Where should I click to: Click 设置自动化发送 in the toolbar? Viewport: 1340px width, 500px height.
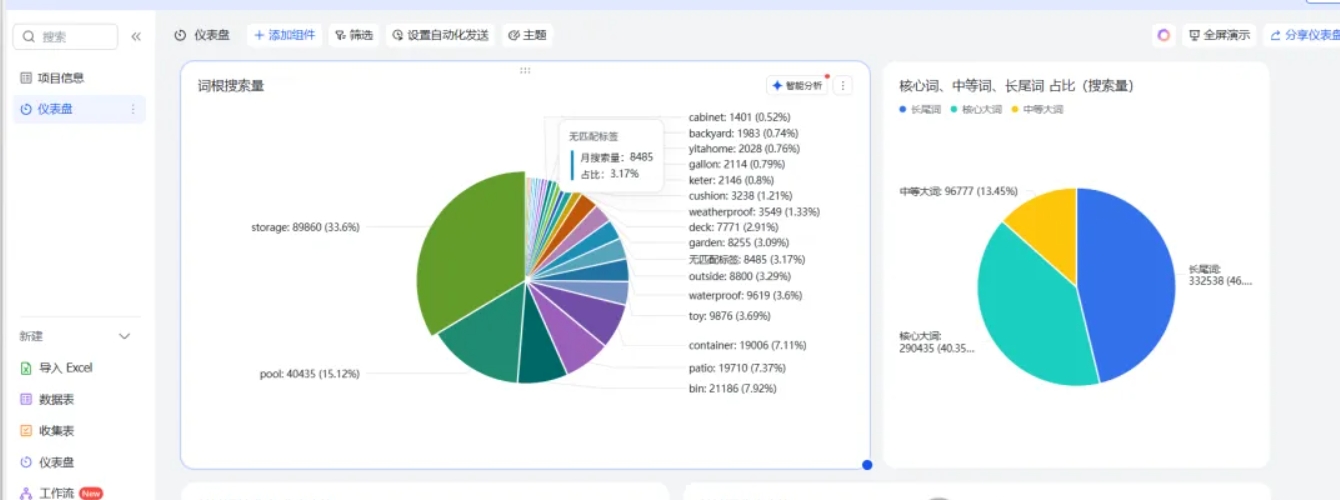tap(440, 35)
